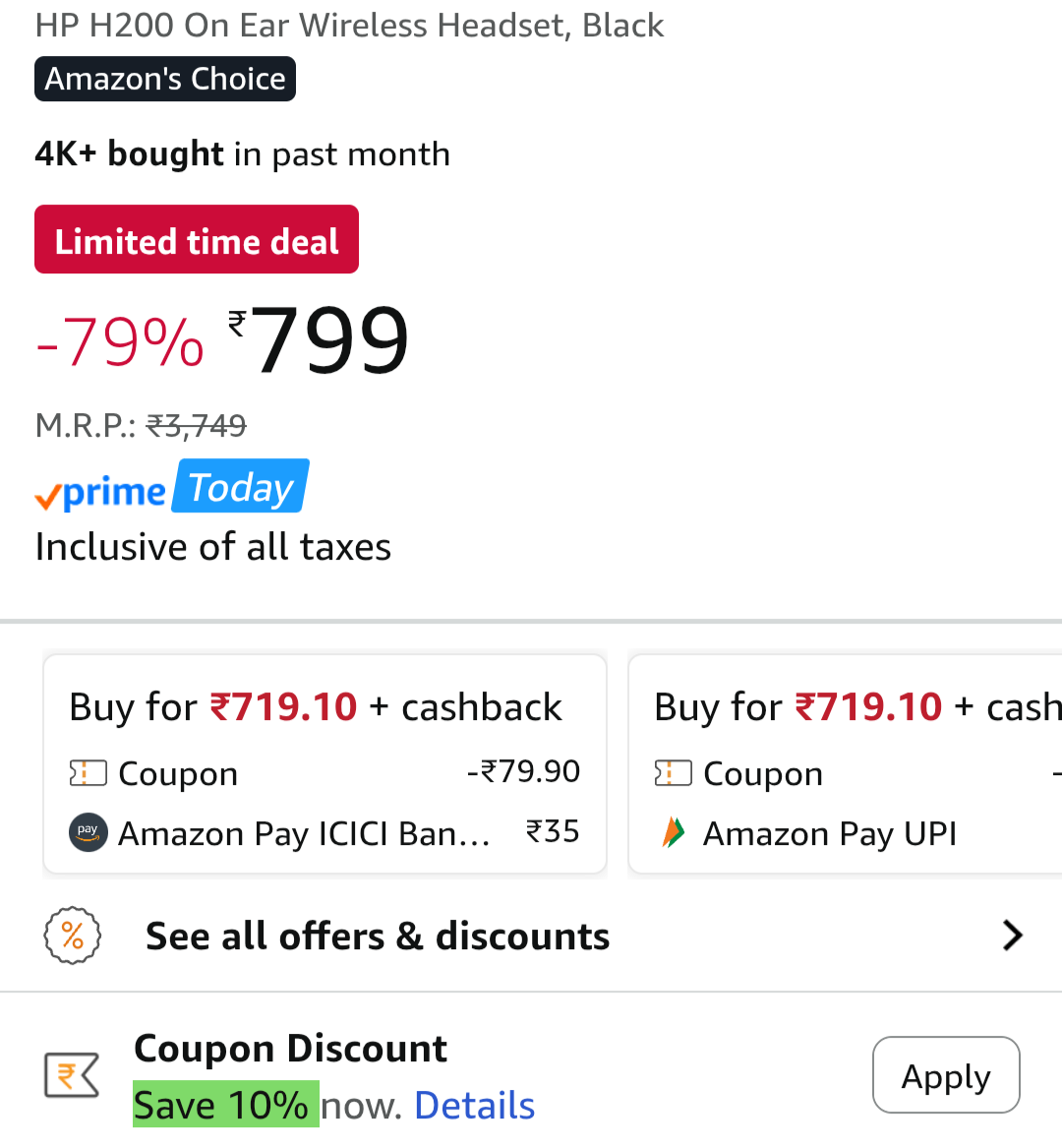Open See all offers & discounts
1062x1148 pixels.
coord(378,937)
